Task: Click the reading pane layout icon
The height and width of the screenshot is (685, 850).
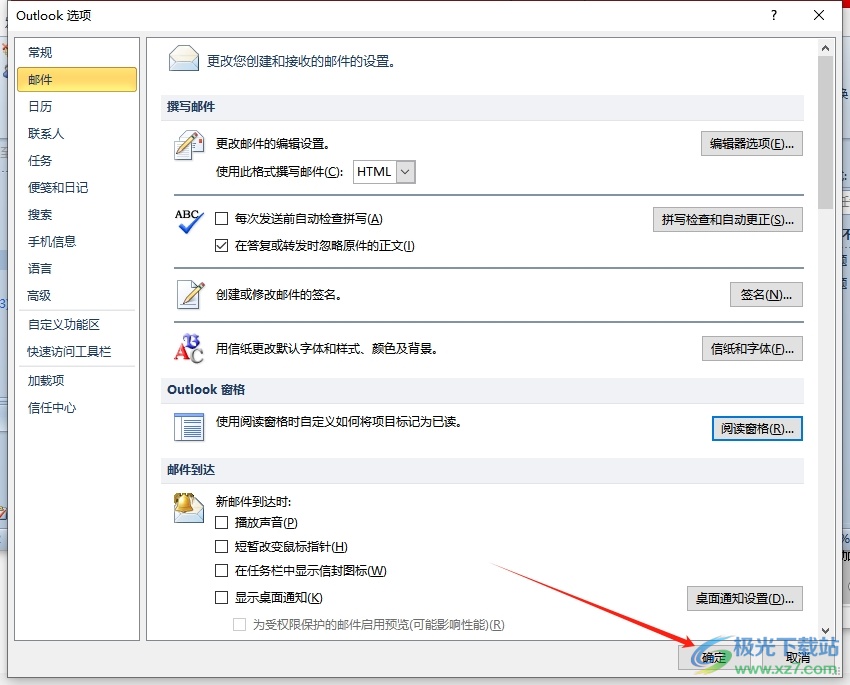Action: 189,427
